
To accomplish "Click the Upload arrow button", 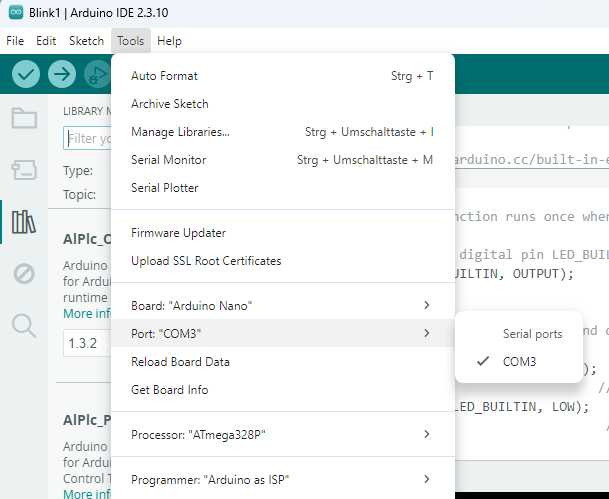I will click(x=62, y=74).
